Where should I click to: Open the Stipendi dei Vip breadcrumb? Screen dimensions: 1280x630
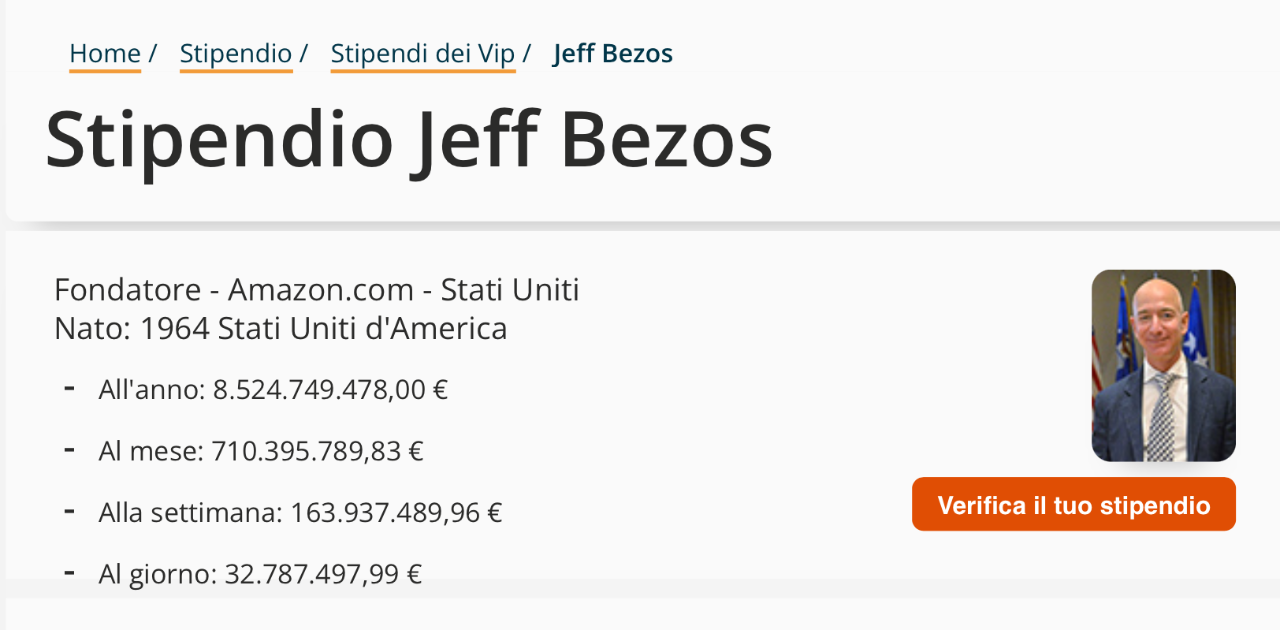pos(423,54)
